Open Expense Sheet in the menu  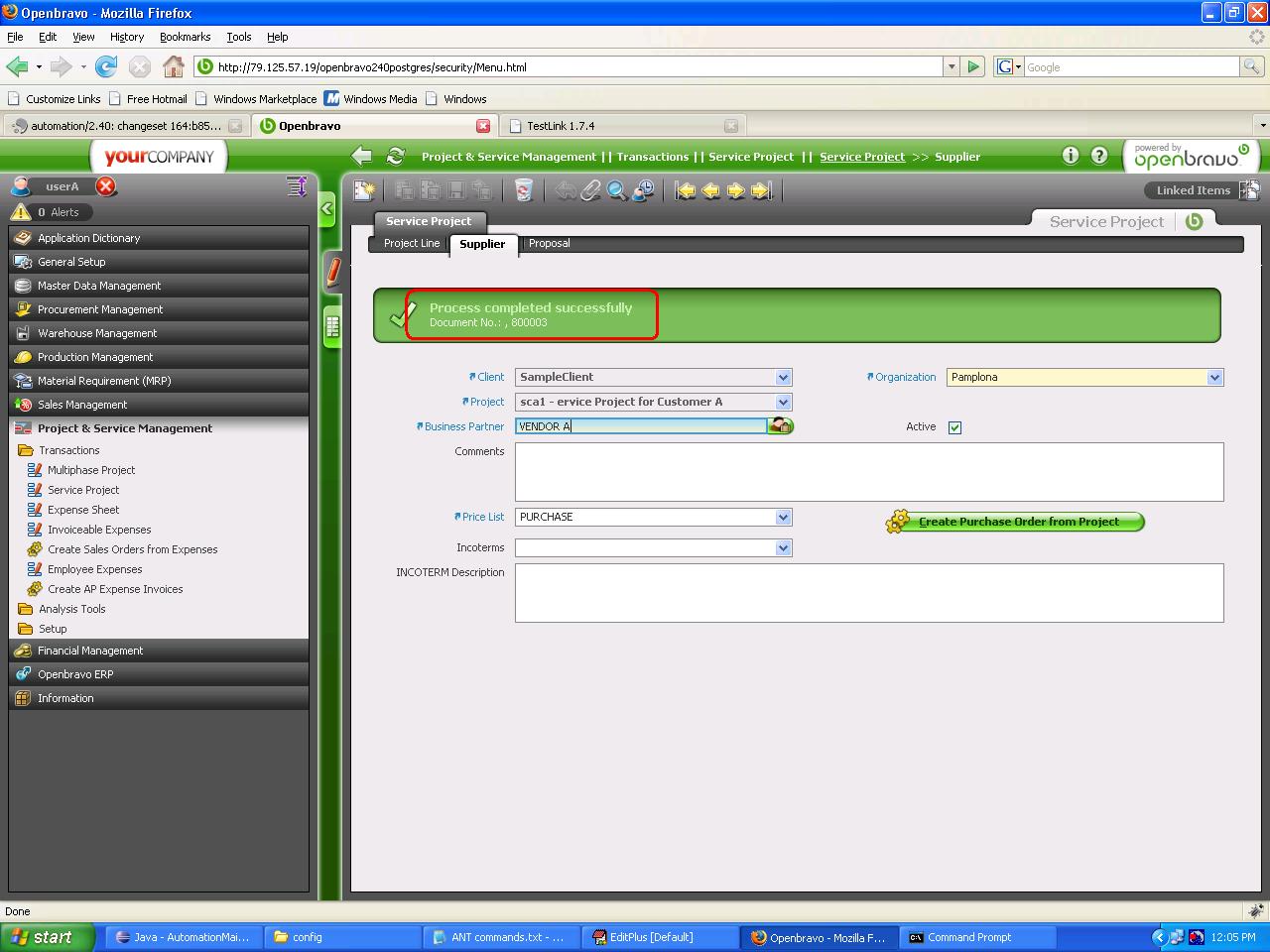(83, 510)
